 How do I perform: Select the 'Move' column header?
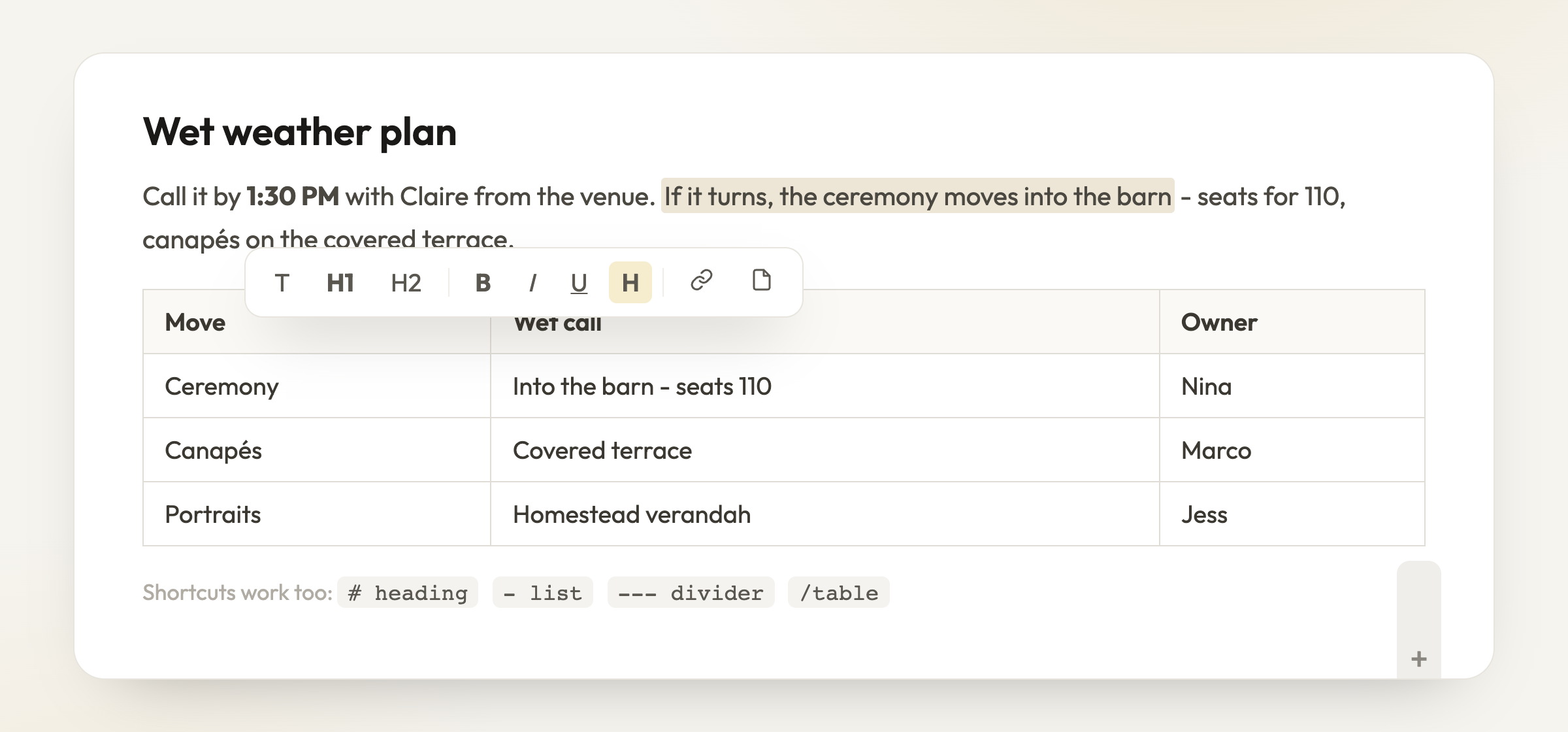click(x=317, y=322)
